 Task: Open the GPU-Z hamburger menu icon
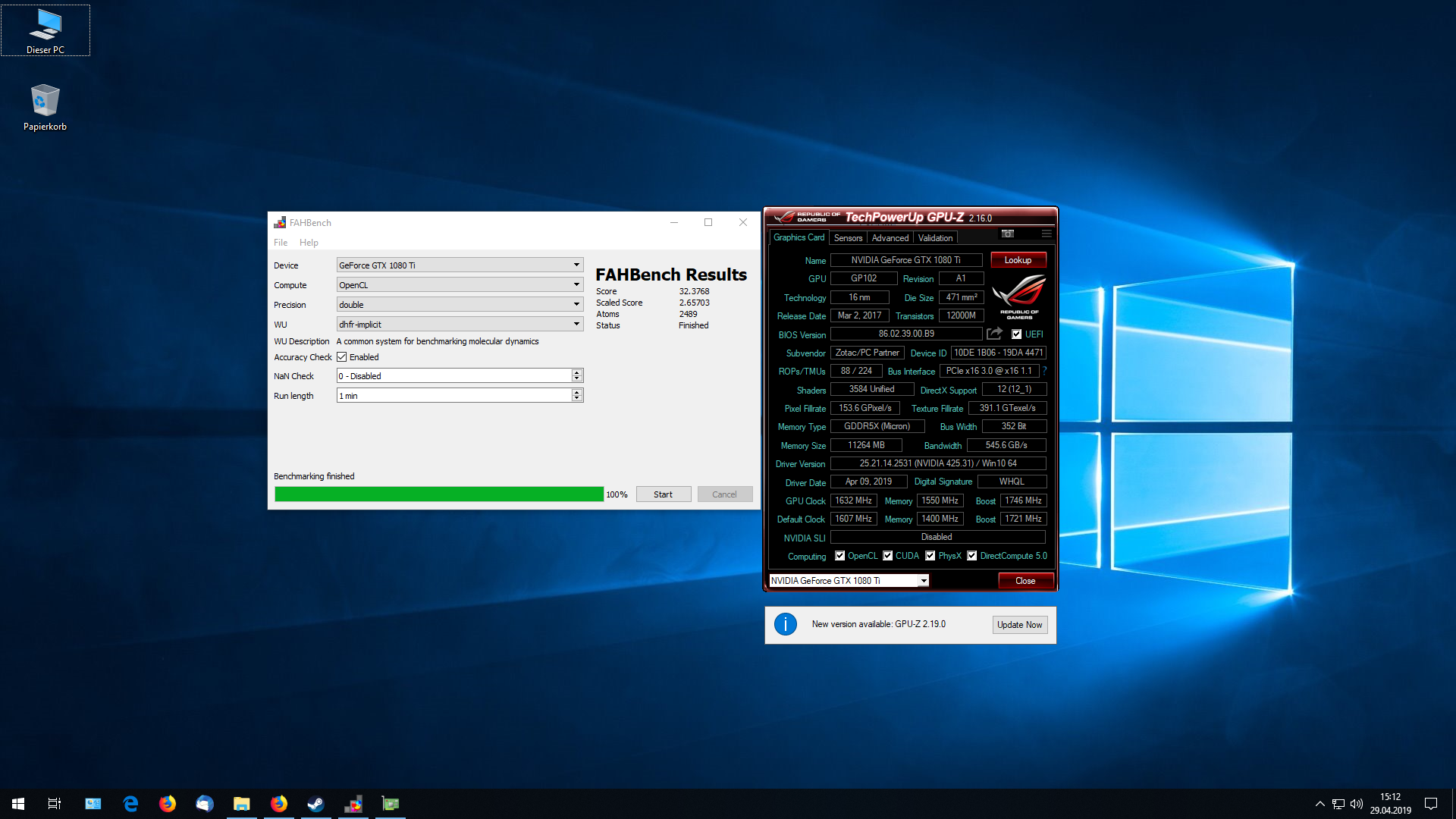(x=1046, y=234)
